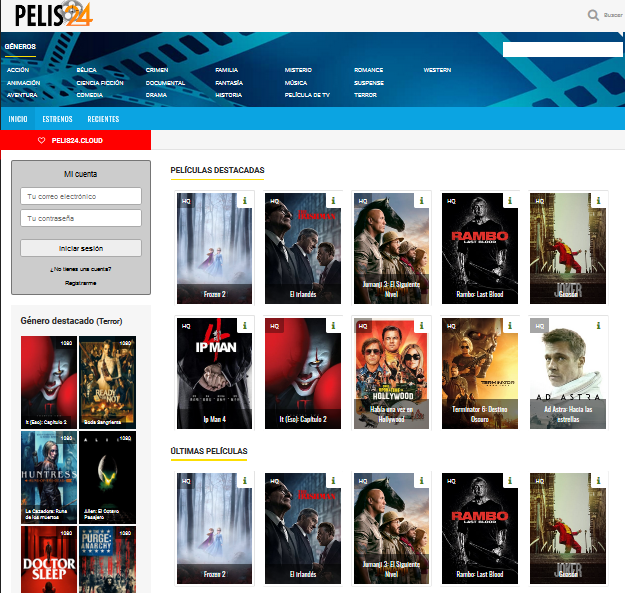
Task: Open info icon on Terminator 6 poster
Action: tap(510, 326)
